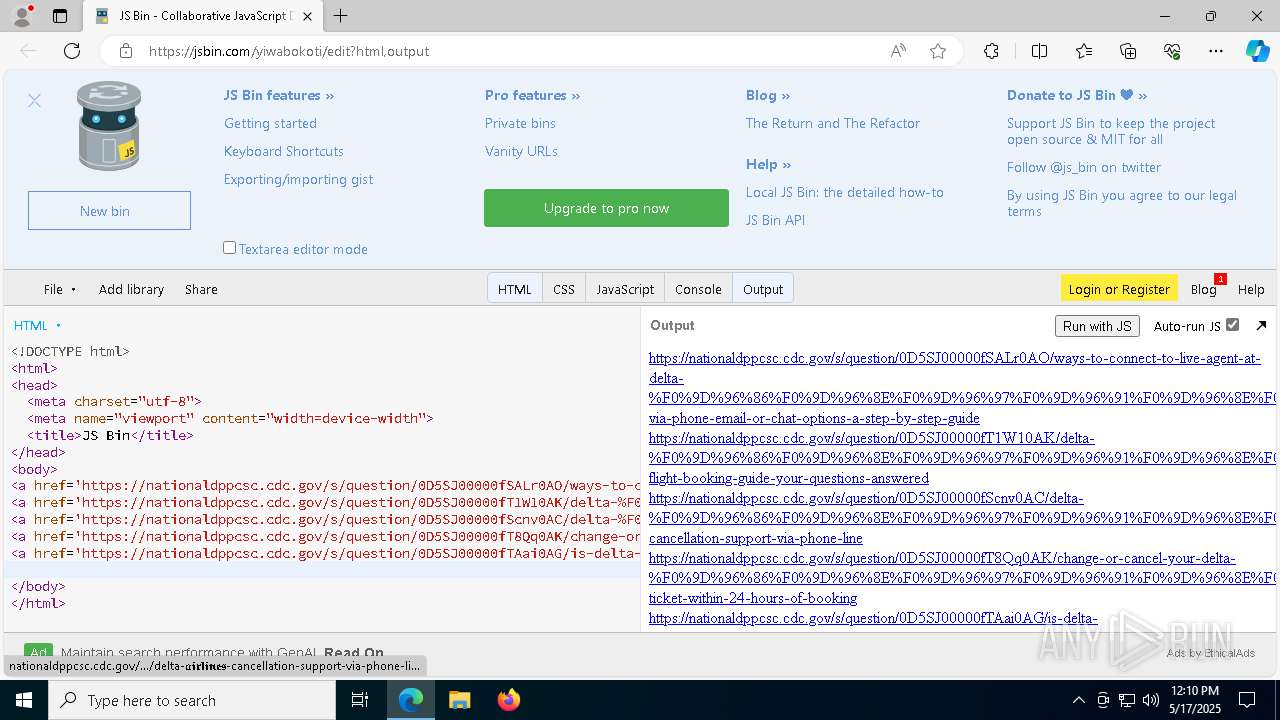Open Browser essentials icon

click(x=1172, y=51)
